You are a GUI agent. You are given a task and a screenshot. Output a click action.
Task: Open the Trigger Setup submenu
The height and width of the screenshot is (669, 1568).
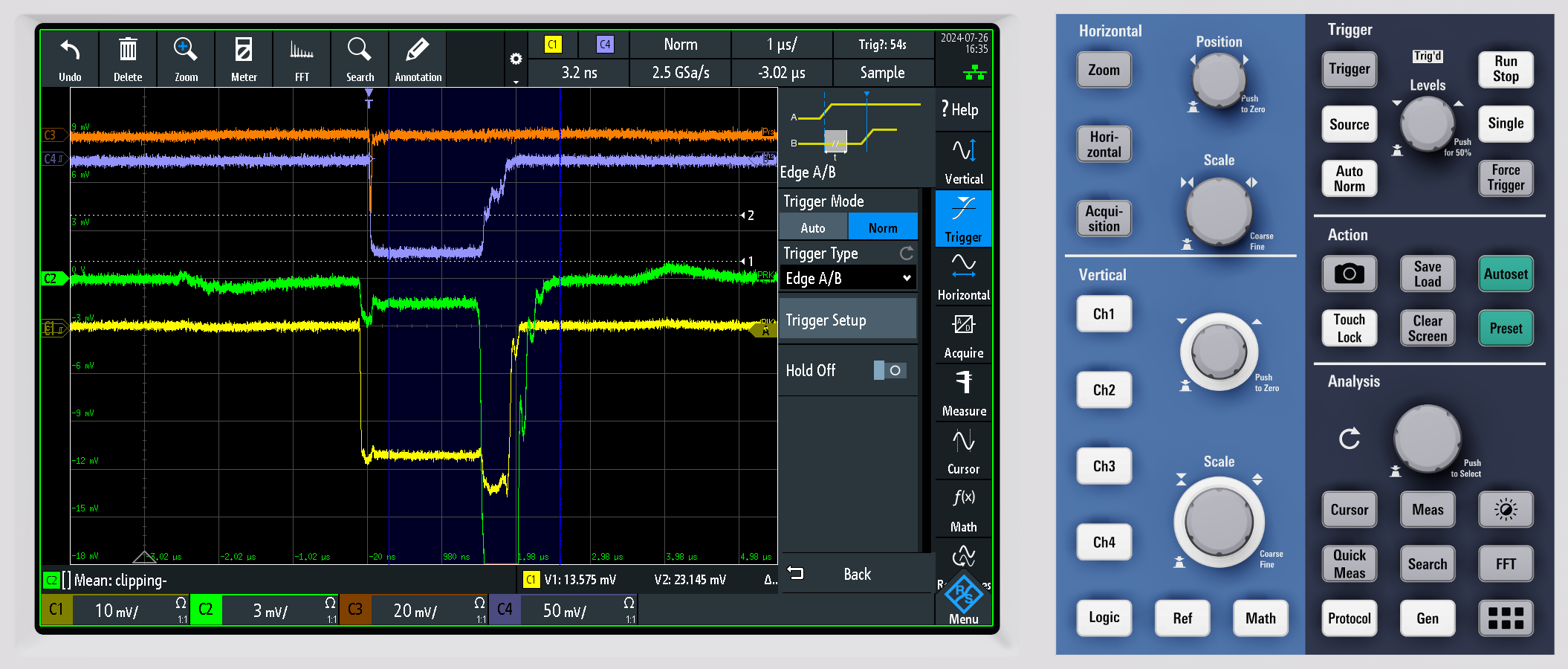click(x=848, y=320)
